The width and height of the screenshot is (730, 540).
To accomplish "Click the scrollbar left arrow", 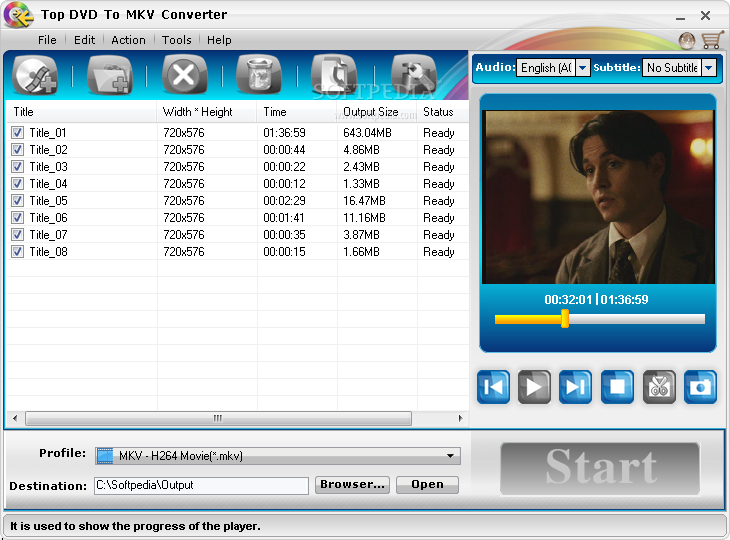I will pos(15,418).
